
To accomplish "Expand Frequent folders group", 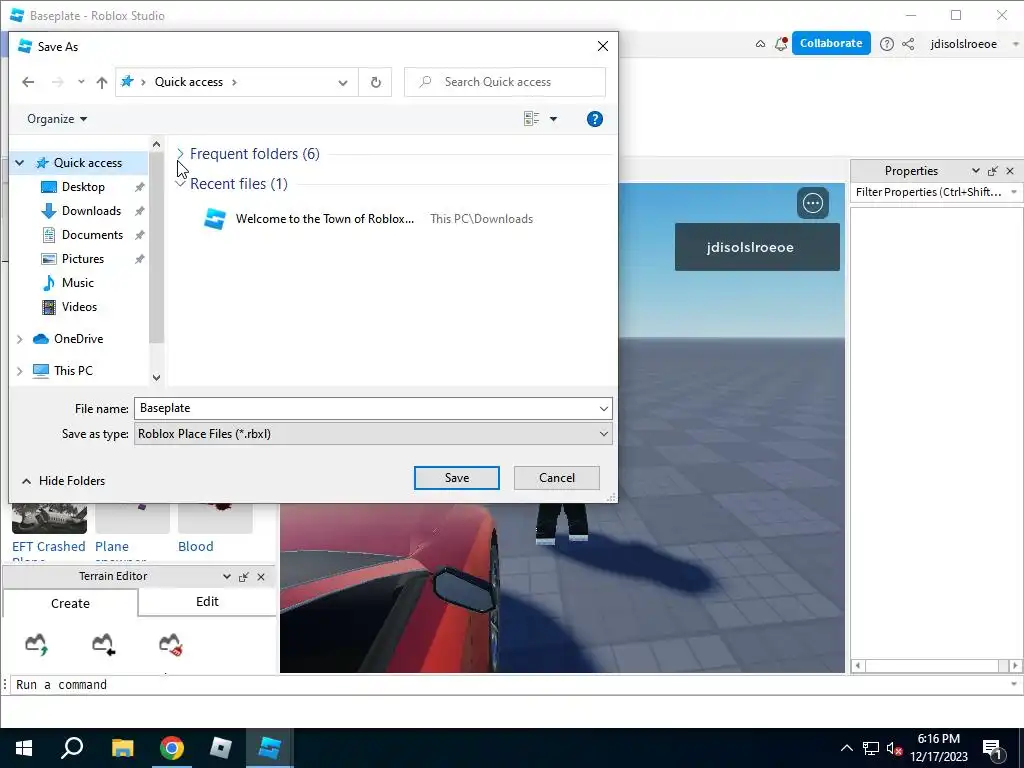I will [180, 154].
